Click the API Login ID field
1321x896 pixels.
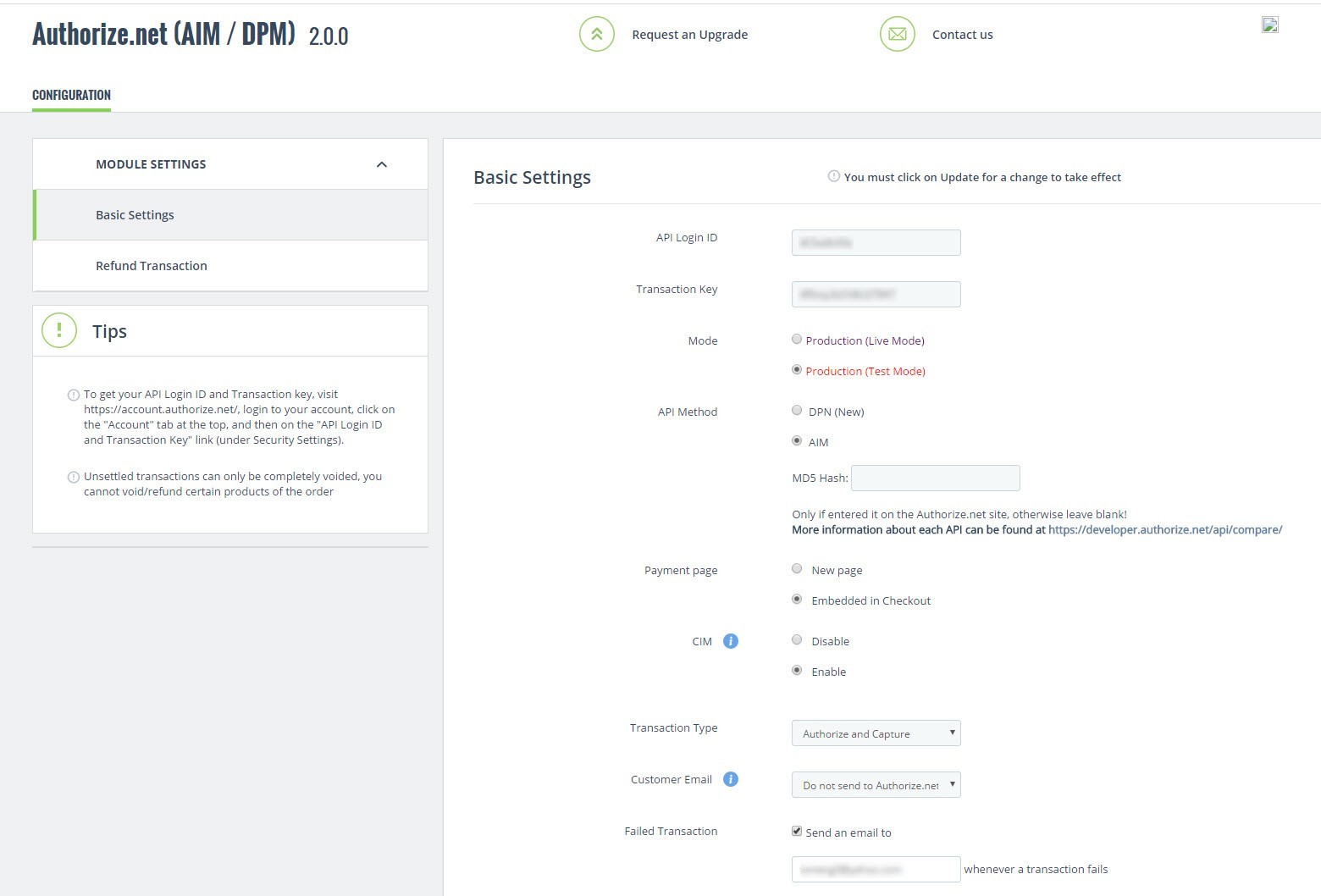(x=876, y=242)
